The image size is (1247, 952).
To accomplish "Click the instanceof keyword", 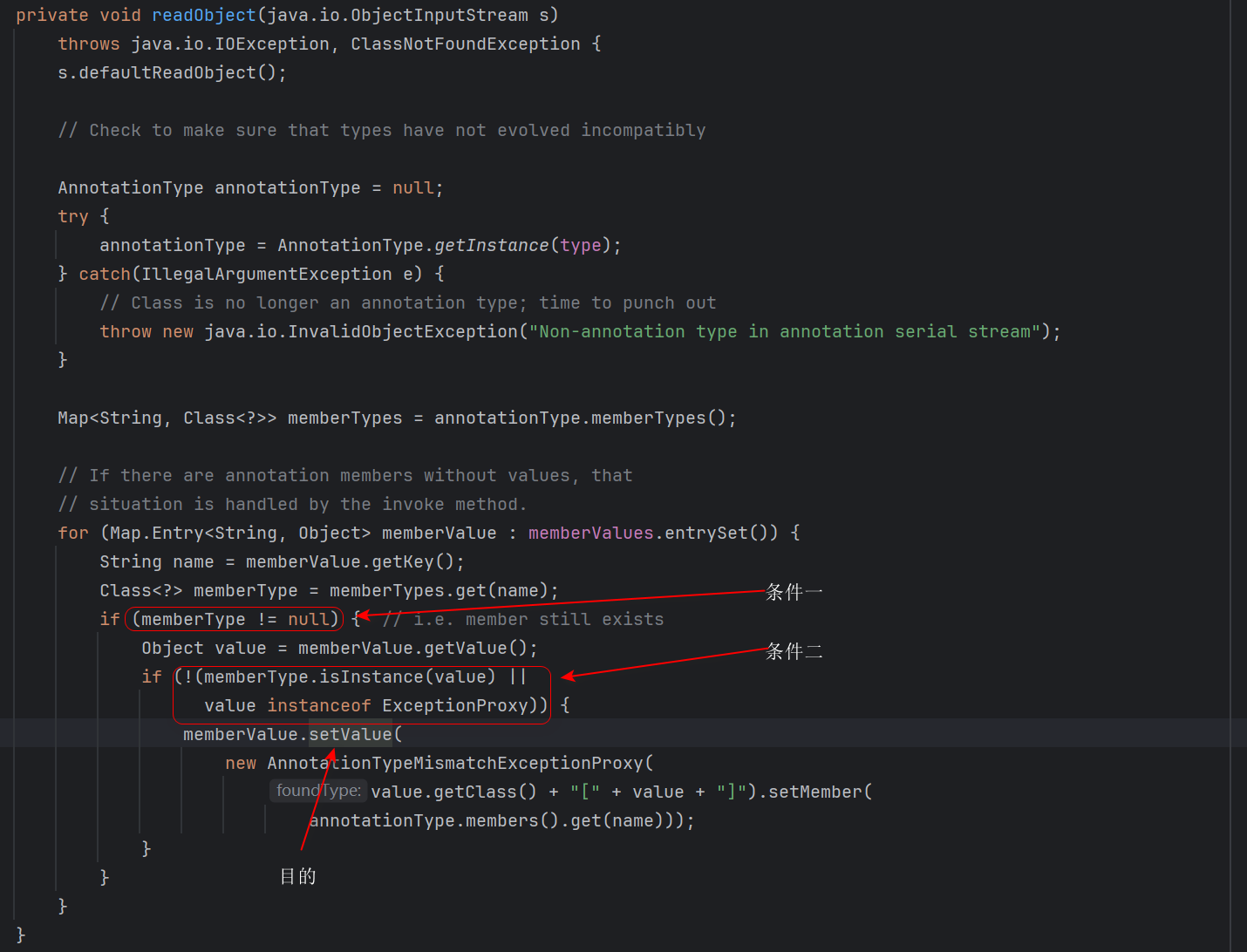I will (x=319, y=705).
